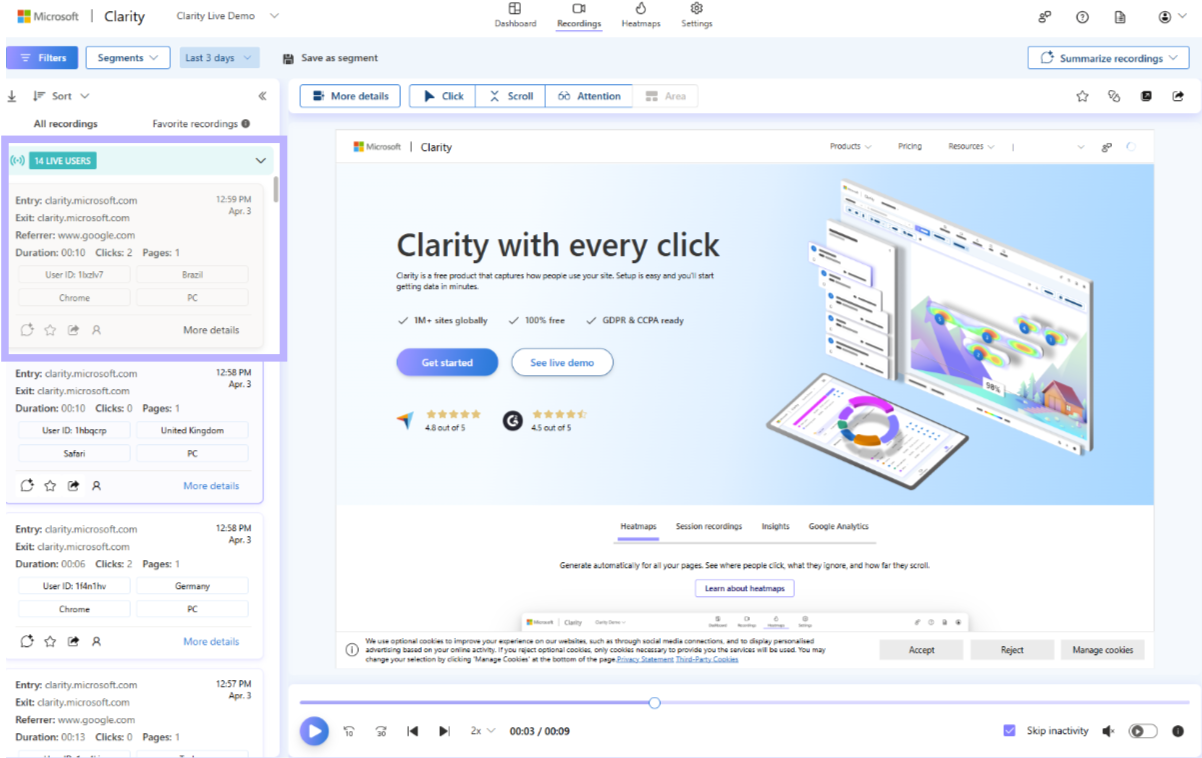Expand the Segments dropdown
Screen dimensions: 1202x758
pos(127,58)
